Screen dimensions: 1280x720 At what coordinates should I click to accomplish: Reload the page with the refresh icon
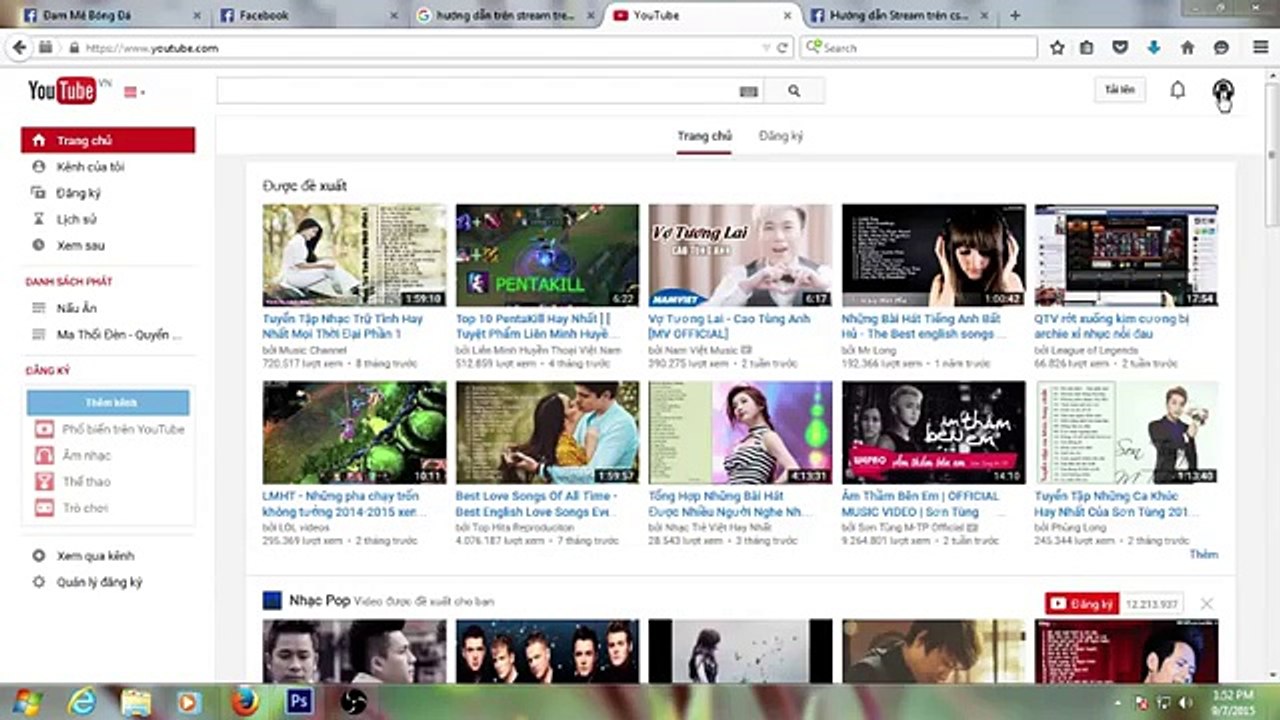782,47
